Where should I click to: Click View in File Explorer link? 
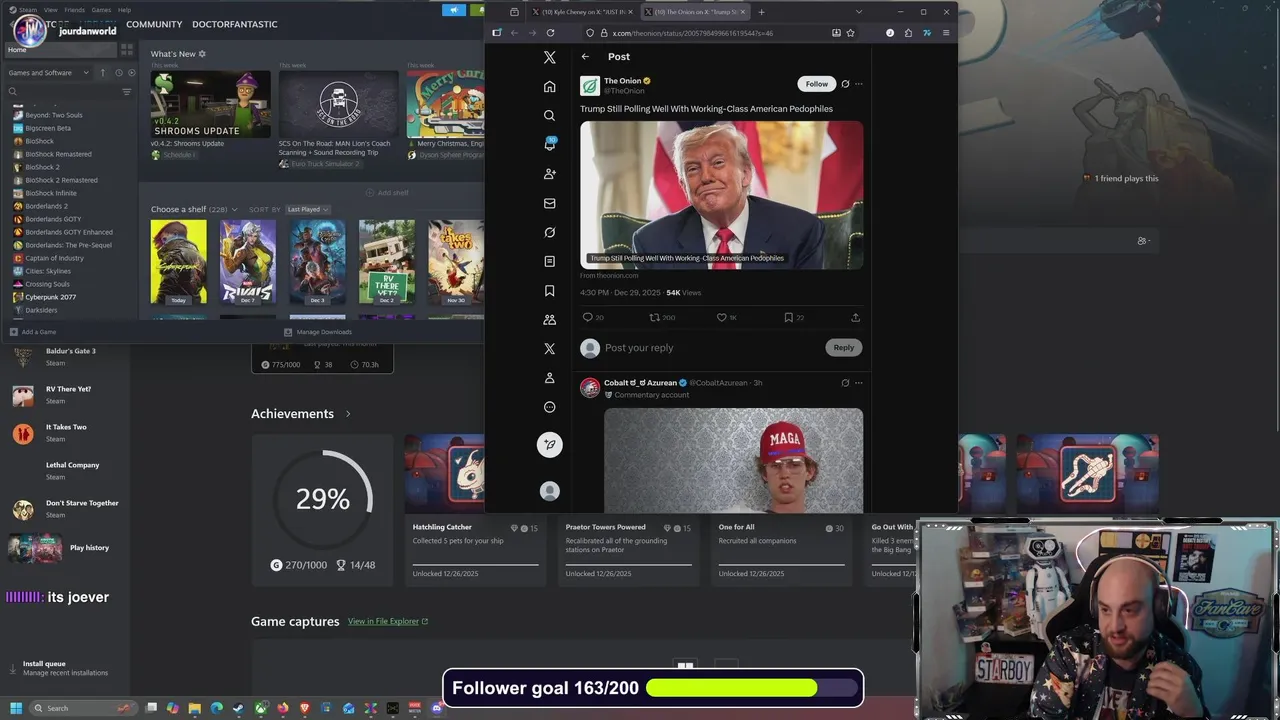[388, 622]
